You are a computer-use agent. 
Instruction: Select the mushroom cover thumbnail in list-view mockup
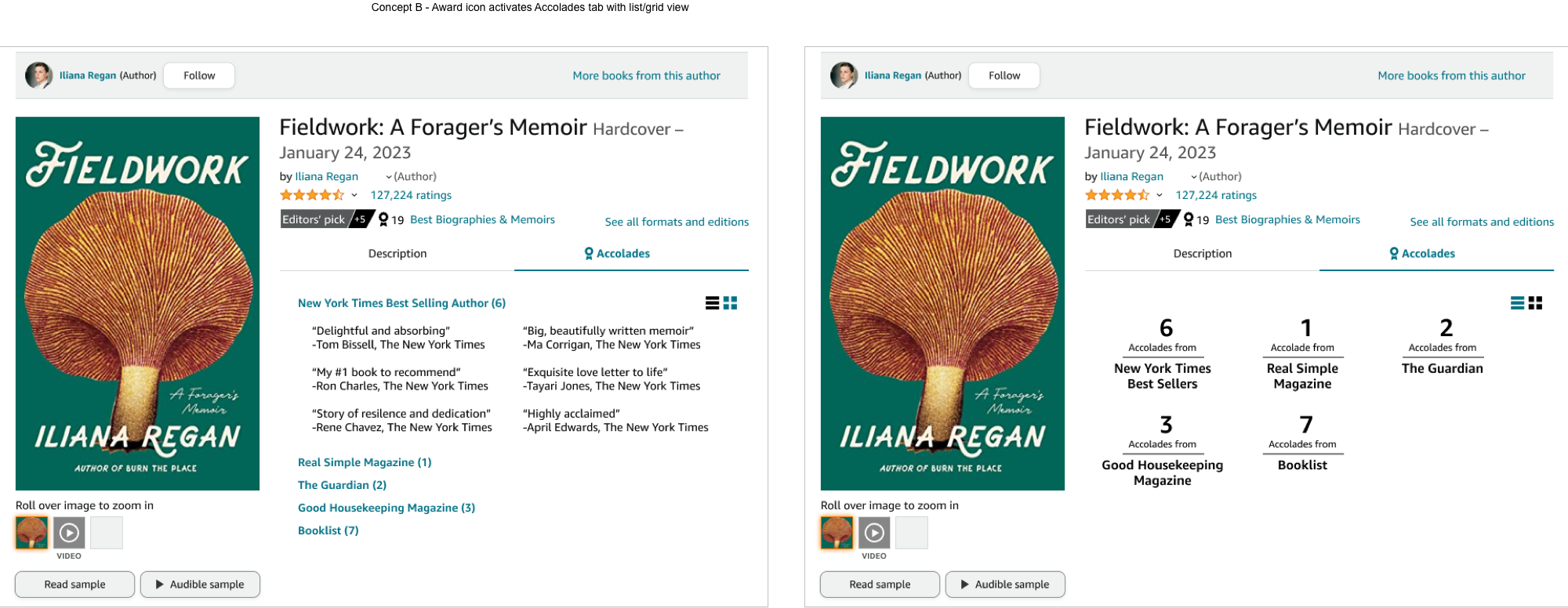click(x=32, y=533)
